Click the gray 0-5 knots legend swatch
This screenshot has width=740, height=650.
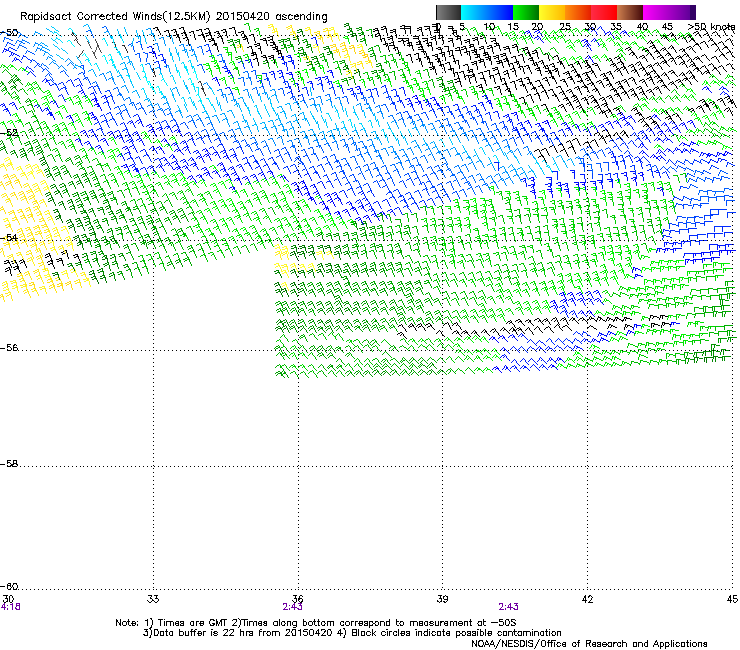coord(448,12)
